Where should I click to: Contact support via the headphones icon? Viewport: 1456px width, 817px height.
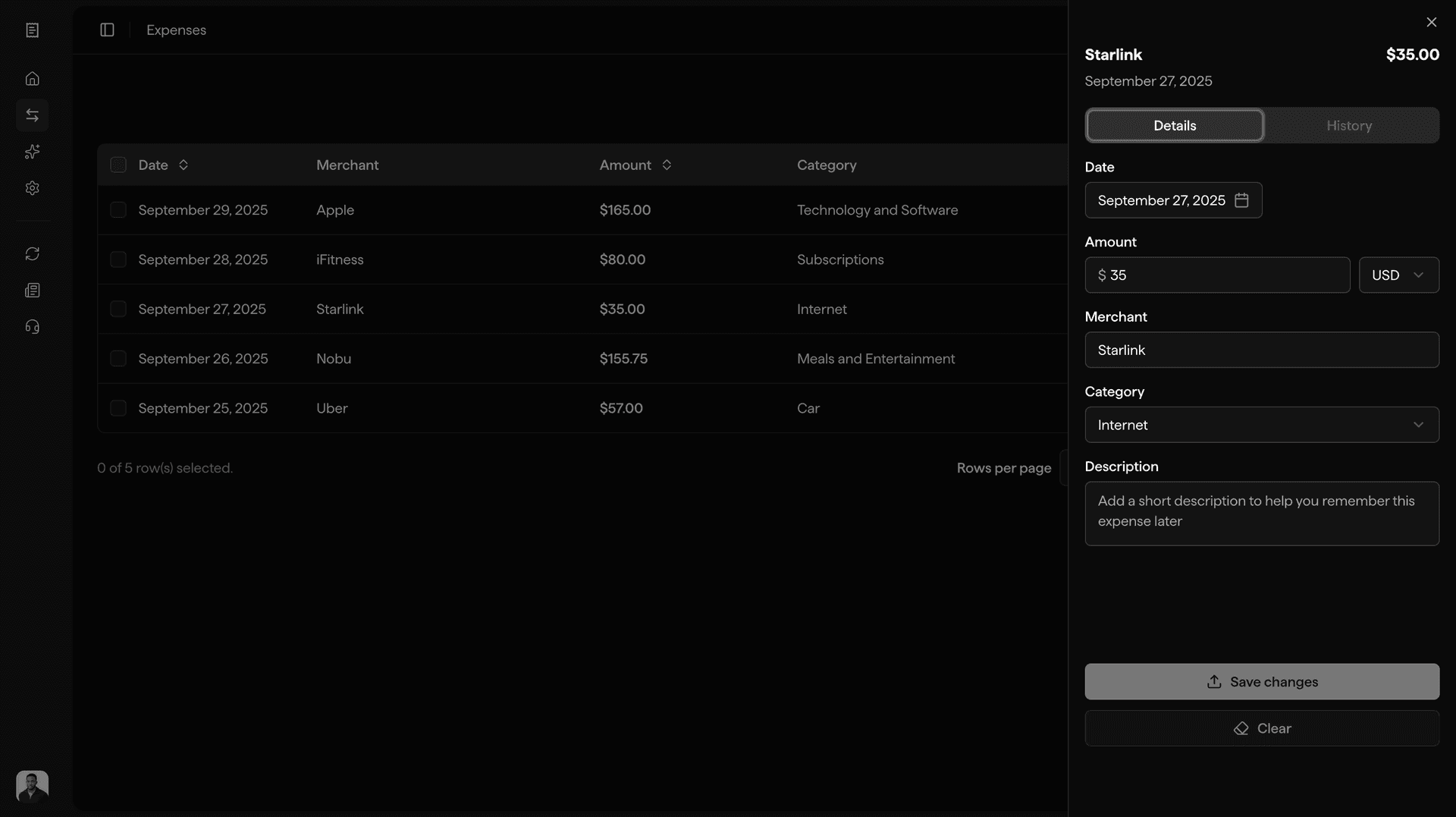point(33,326)
